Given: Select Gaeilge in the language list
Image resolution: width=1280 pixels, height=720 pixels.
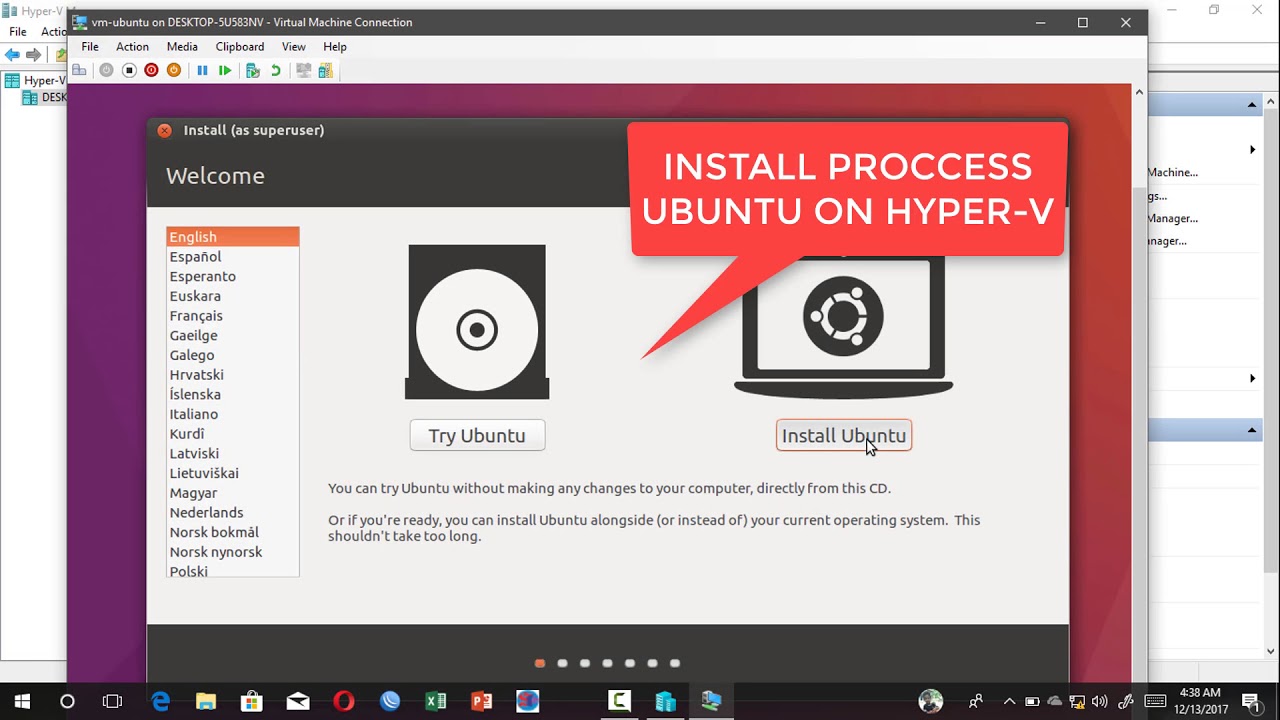Looking at the screenshot, I should (232, 335).
